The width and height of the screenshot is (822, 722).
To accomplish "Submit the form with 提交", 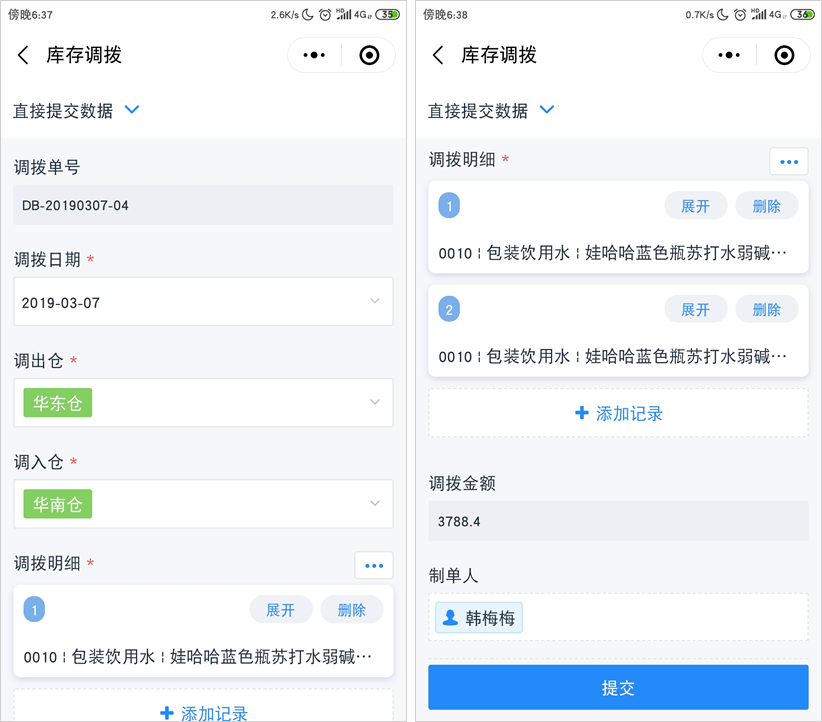I will (x=618, y=687).
